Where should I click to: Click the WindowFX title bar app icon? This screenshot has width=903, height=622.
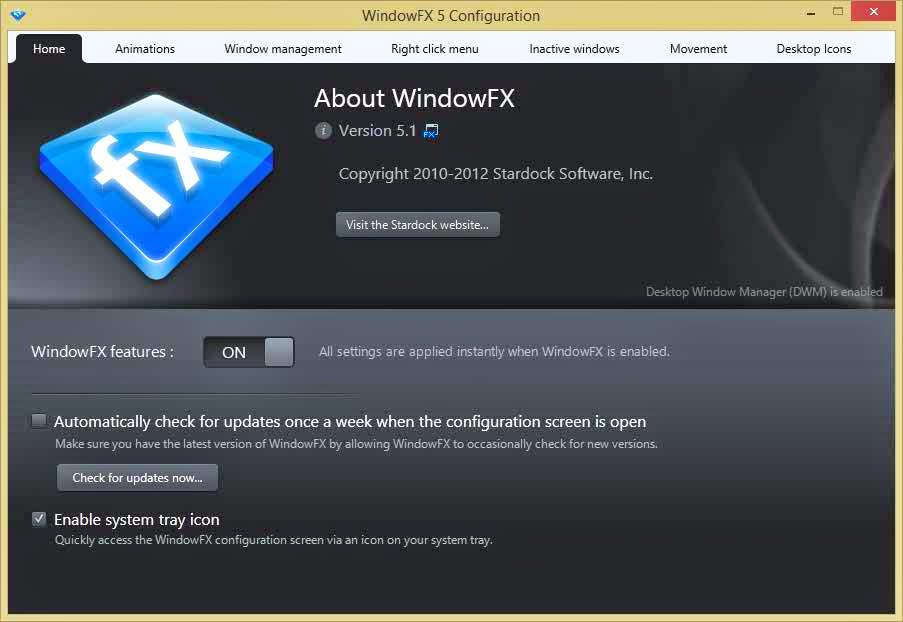click(18, 16)
